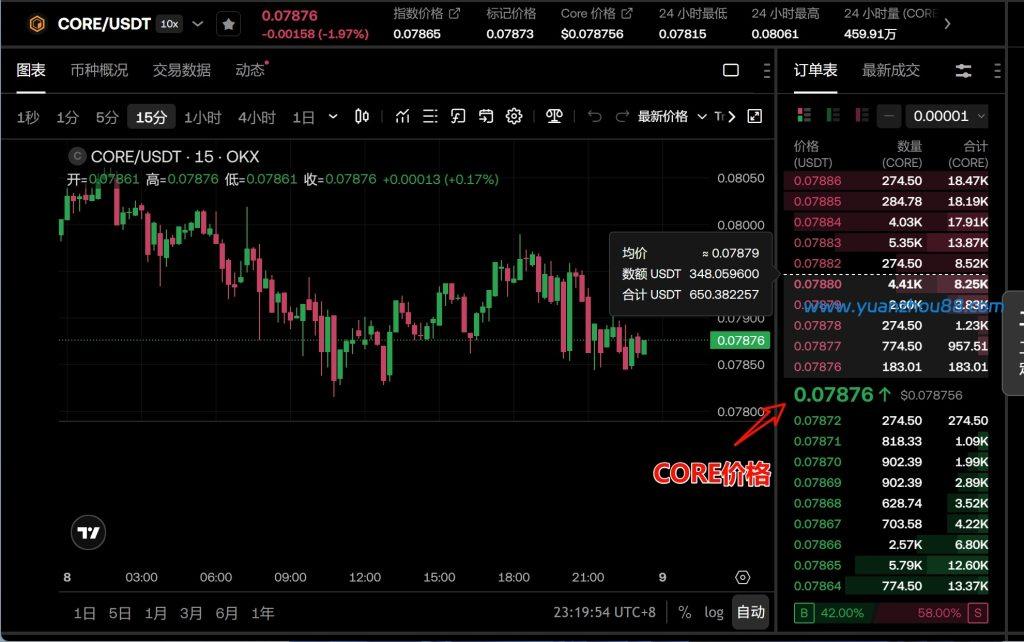Select the 3月 date range button
Screen dimensions: 1024x642
pos(191,612)
